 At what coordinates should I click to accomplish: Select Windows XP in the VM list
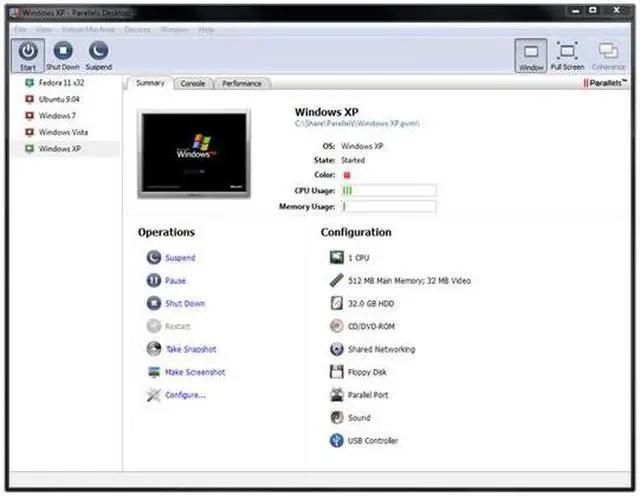click(x=65, y=149)
